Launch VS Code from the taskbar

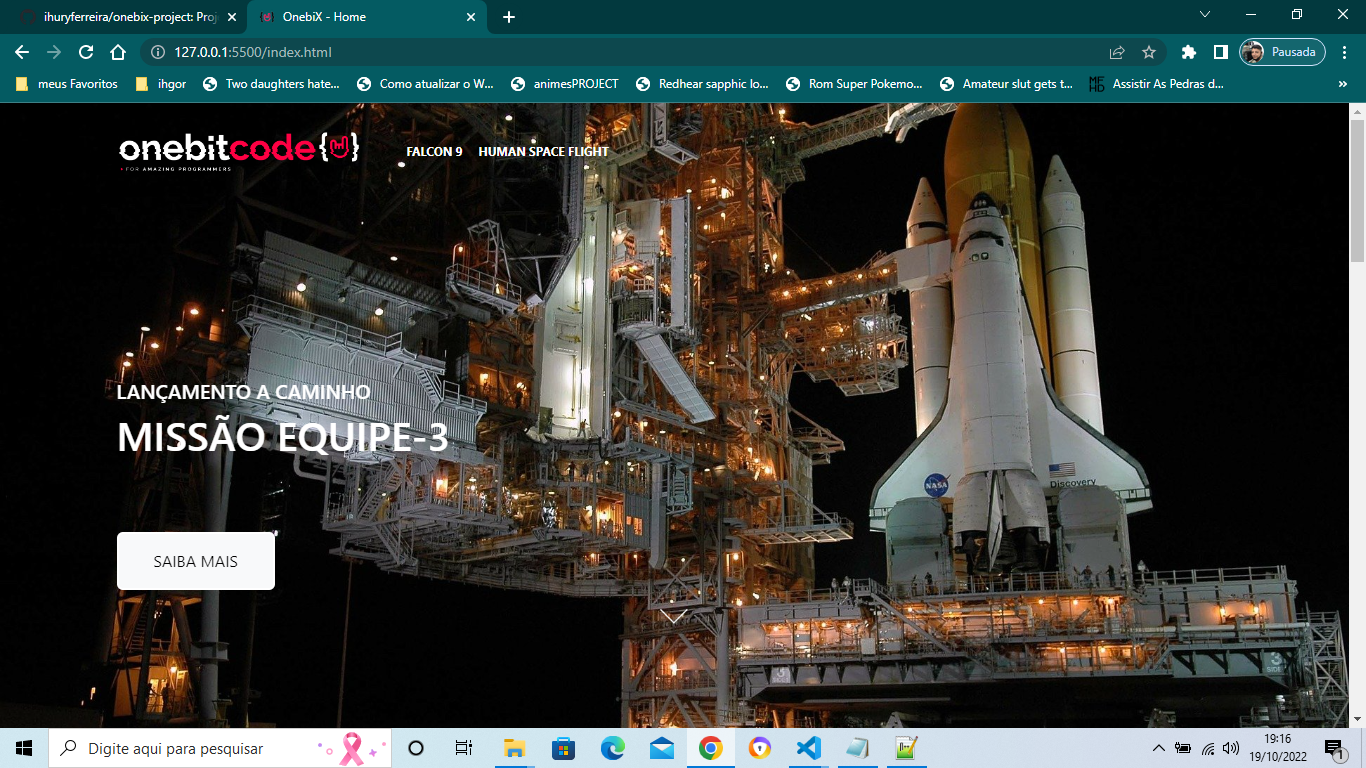[807, 748]
